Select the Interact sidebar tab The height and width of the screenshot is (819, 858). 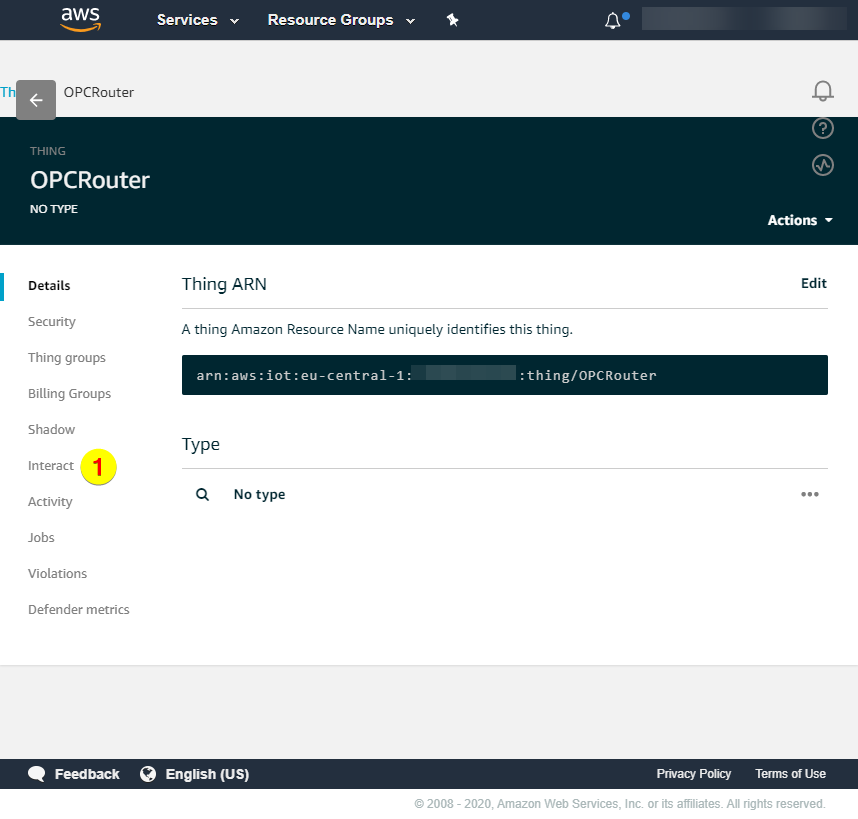coord(51,466)
